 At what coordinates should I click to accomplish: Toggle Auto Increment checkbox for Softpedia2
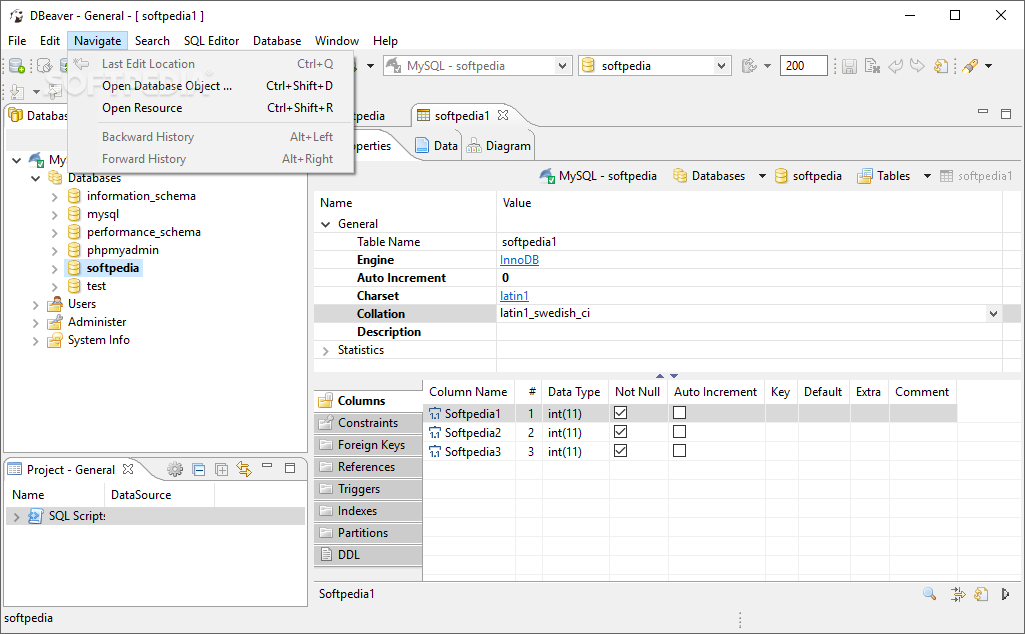[x=679, y=431]
